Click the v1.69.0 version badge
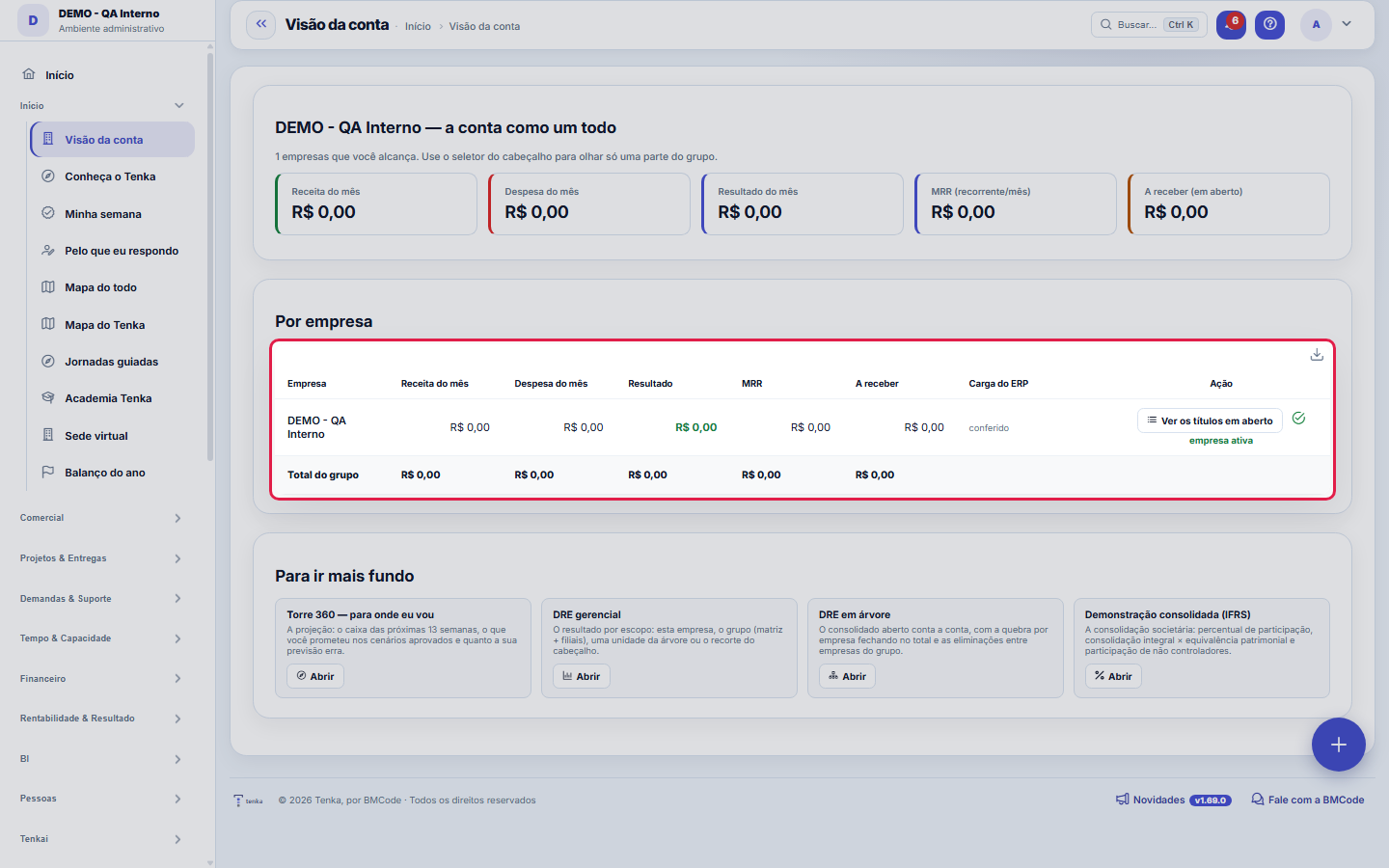This screenshot has width=1389, height=868. point(1211,800)
